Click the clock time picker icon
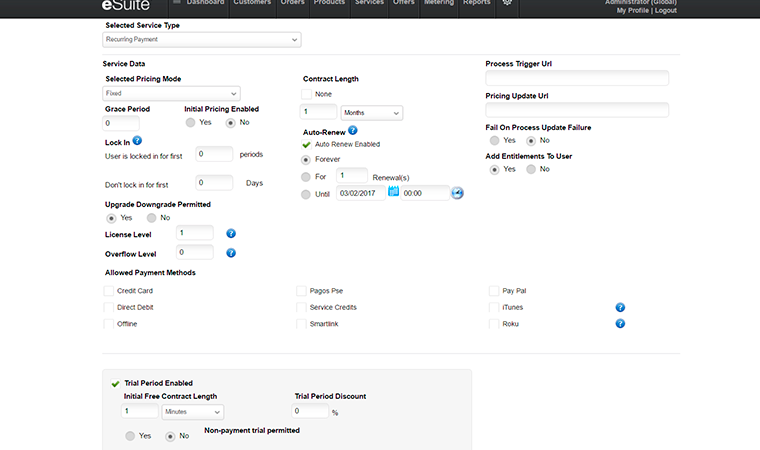Image resolution: width=760 pixels, height=450 pixels. tap(458, 193)
